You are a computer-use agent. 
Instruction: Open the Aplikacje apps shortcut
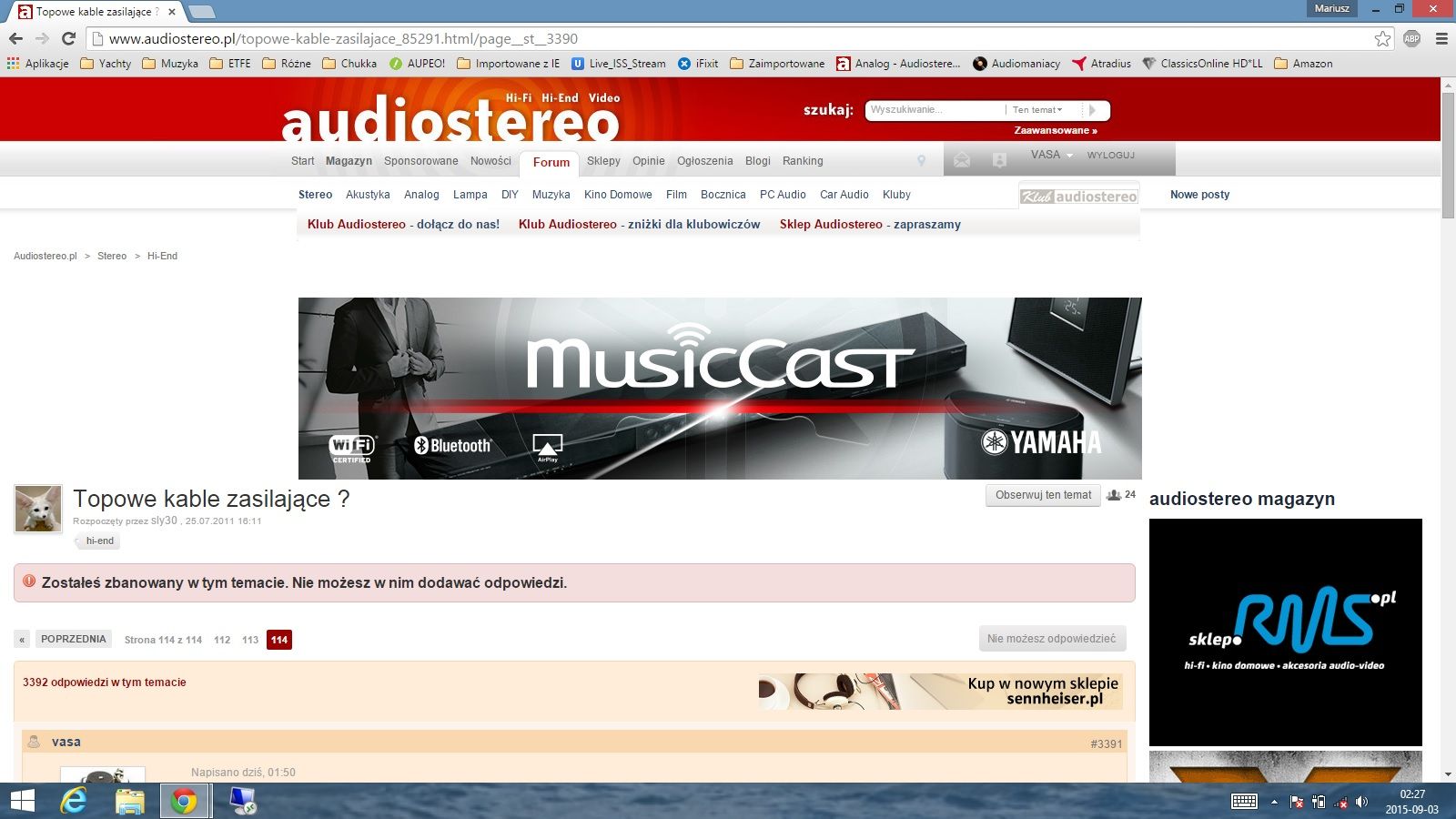(x=37, y=64)
